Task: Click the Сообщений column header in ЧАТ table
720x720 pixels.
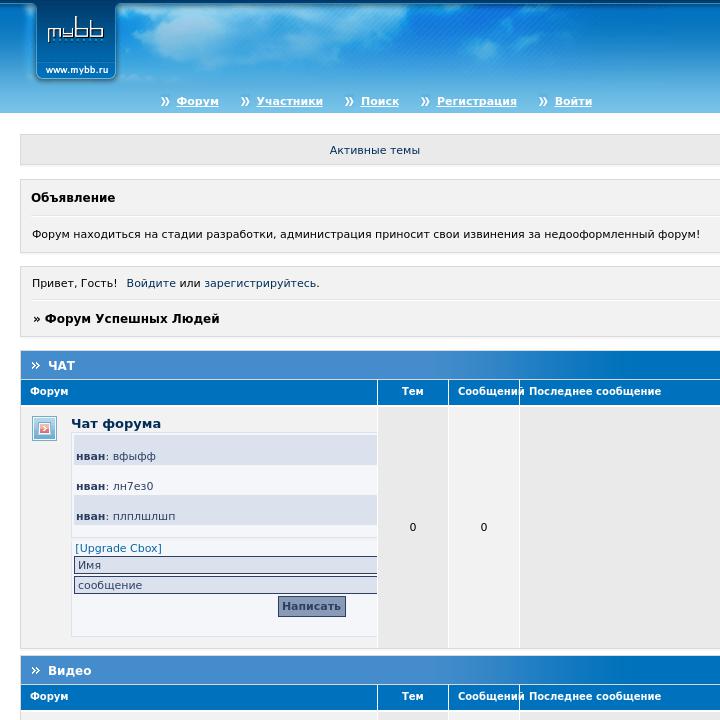Action: click(x=489, y=391)
